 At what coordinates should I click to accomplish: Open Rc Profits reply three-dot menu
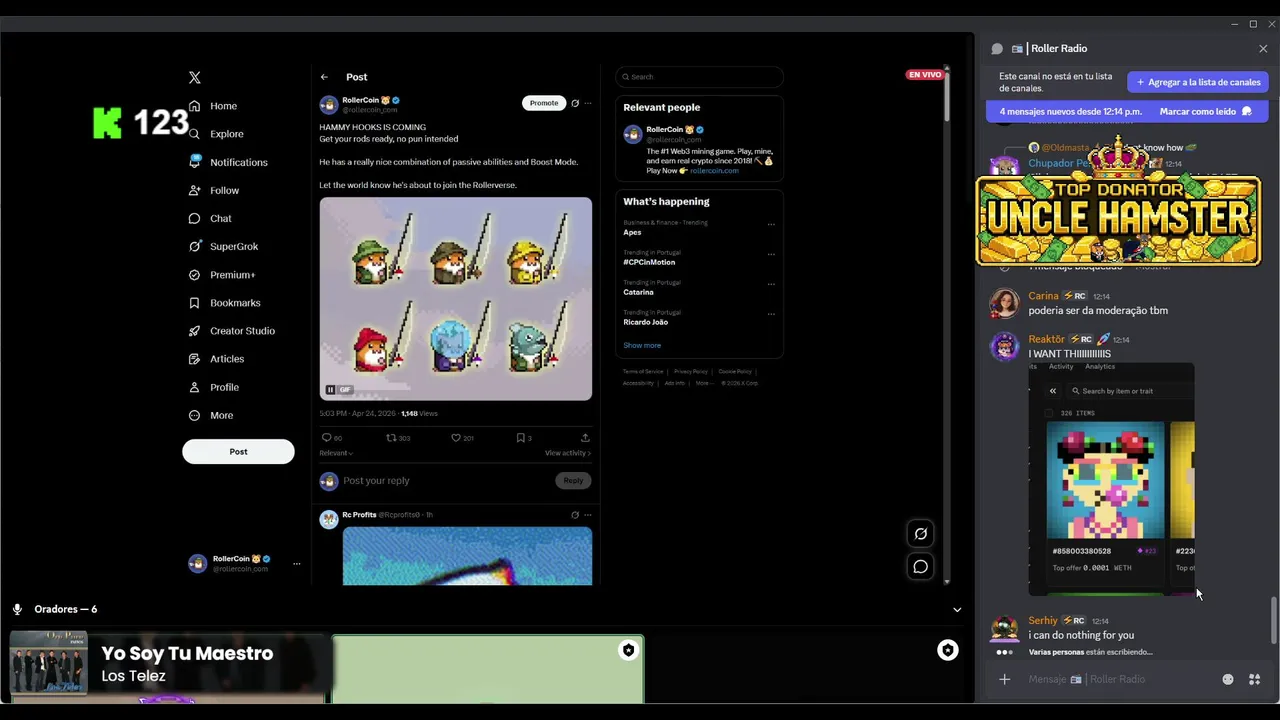pyautogui.click(x=588, y=515)
